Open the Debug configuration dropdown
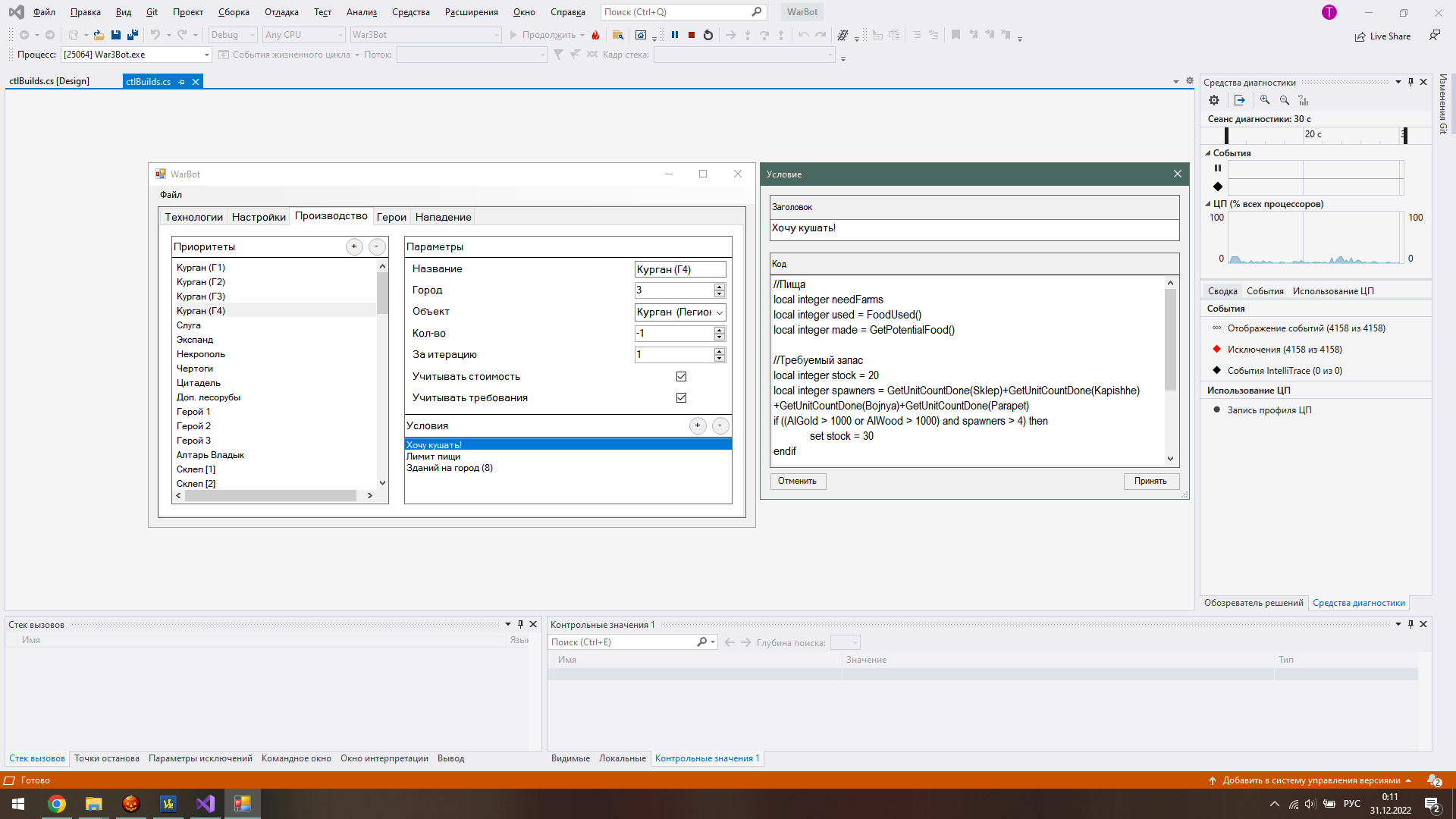Viewport: 1456px width, 819px height. [x=253, y=35]
